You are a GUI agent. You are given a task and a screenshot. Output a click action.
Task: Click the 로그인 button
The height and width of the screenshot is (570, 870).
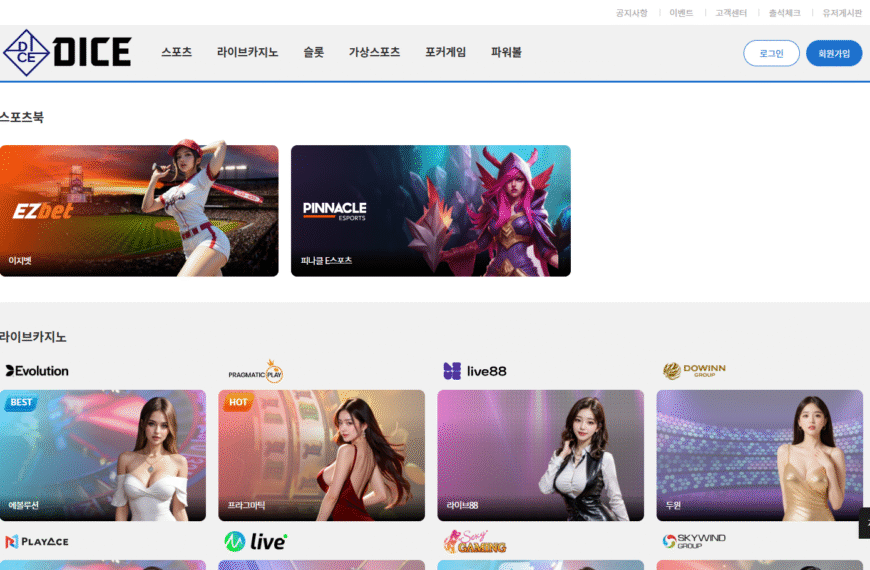(x=771, y=53)
